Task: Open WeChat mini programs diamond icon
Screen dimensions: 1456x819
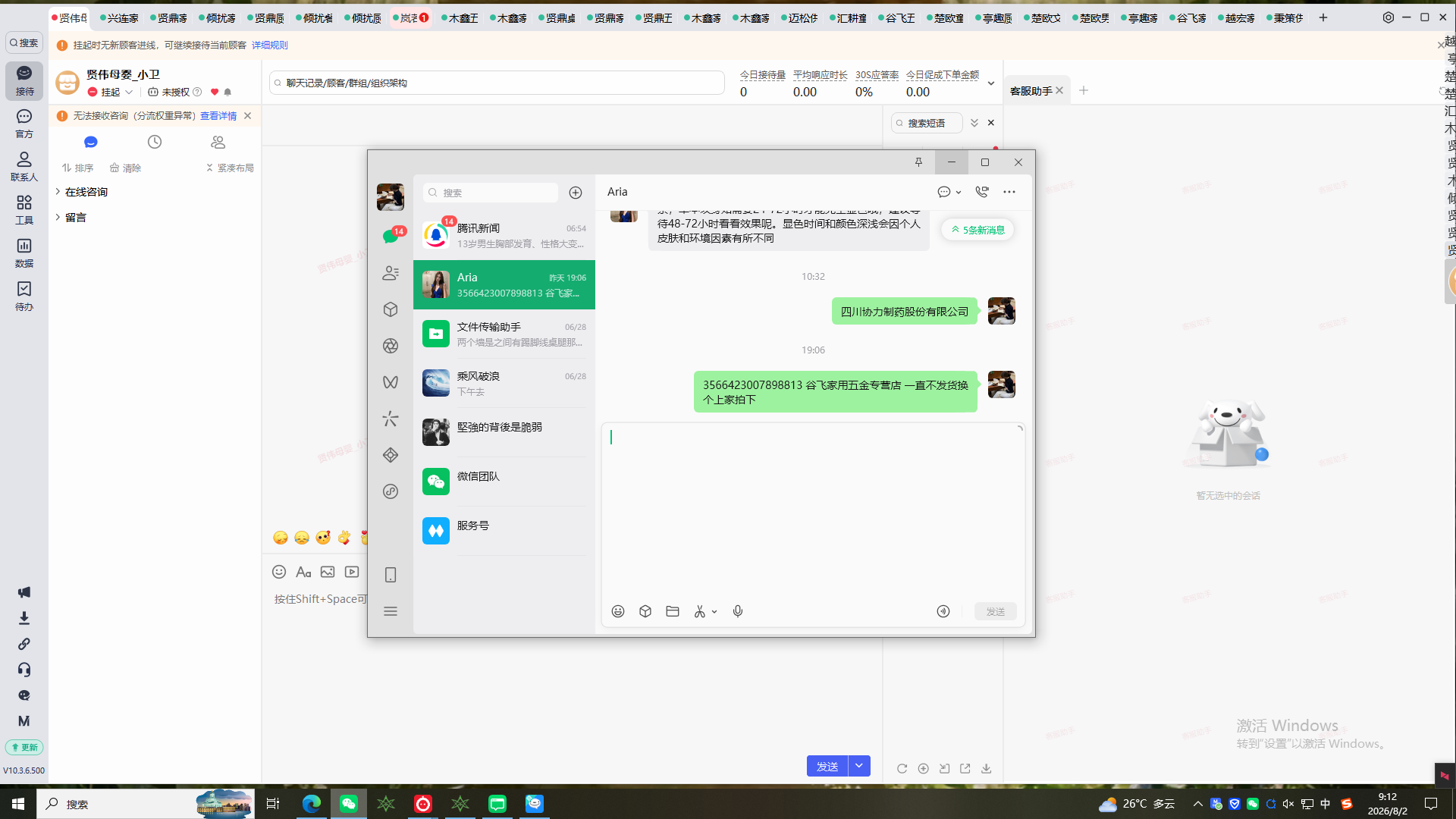Action: click(391, 455)
